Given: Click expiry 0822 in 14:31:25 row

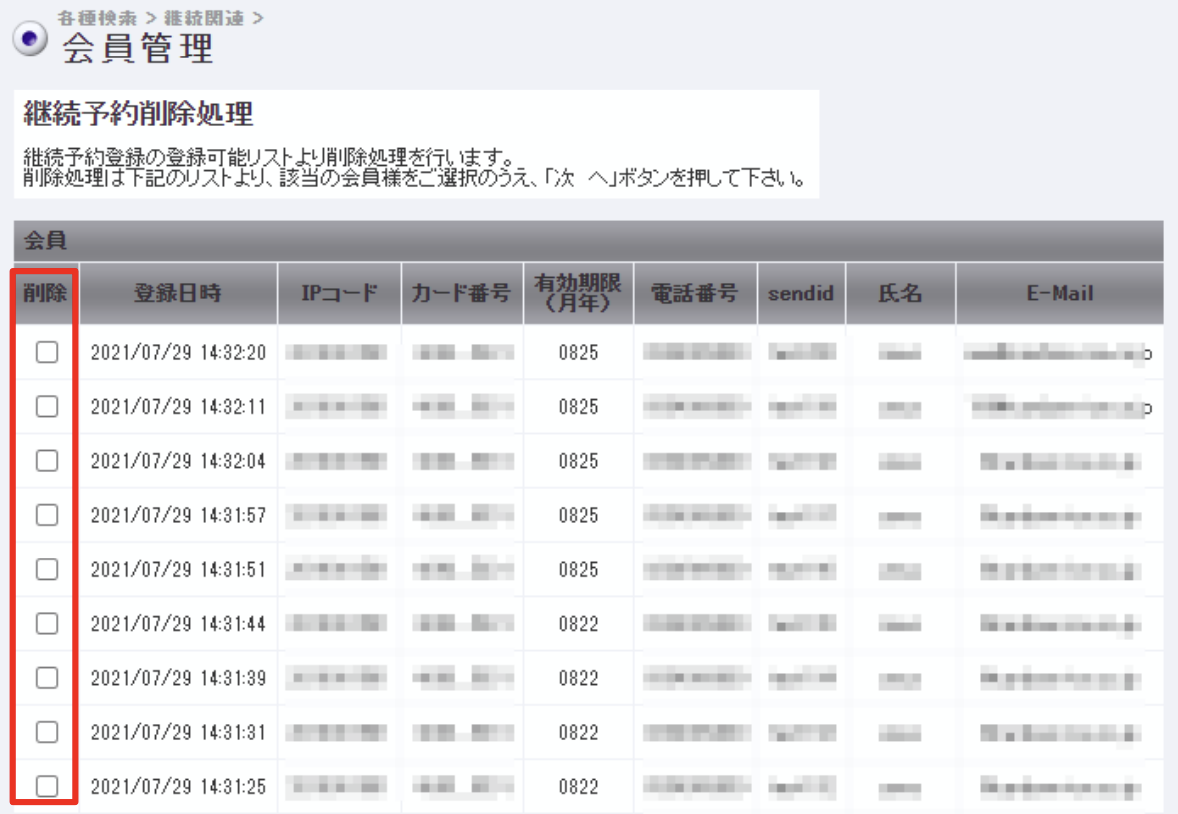Looking at the screenshot, I should (x=578, y=787).
